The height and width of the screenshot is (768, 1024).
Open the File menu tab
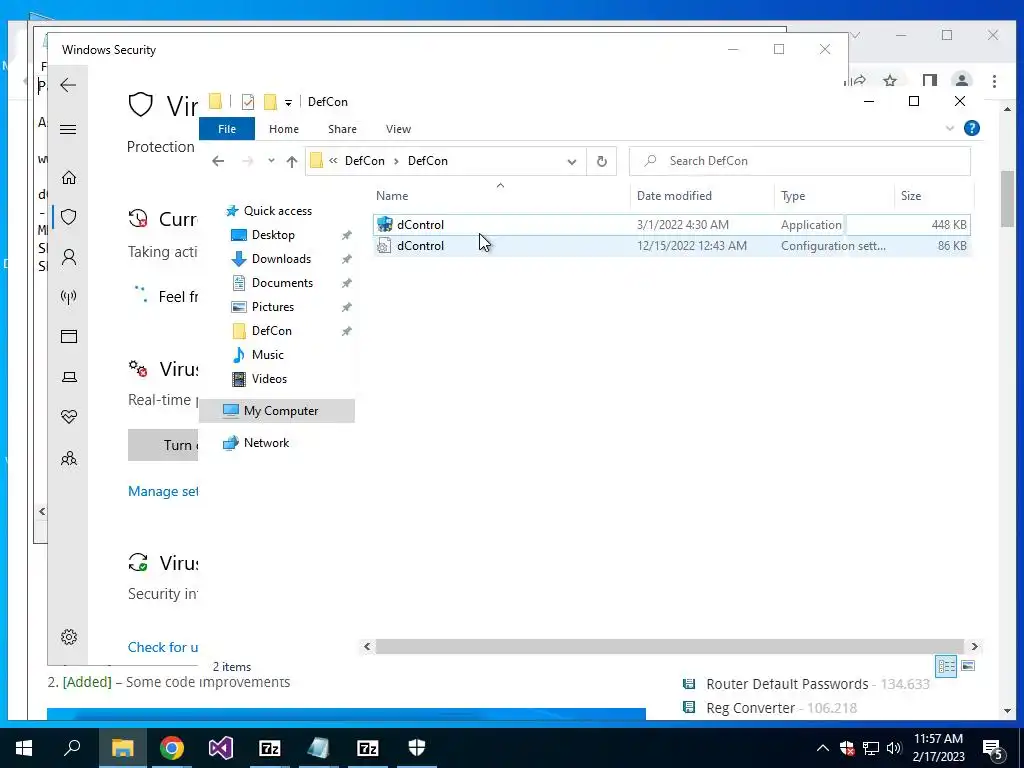click(227, 129)
